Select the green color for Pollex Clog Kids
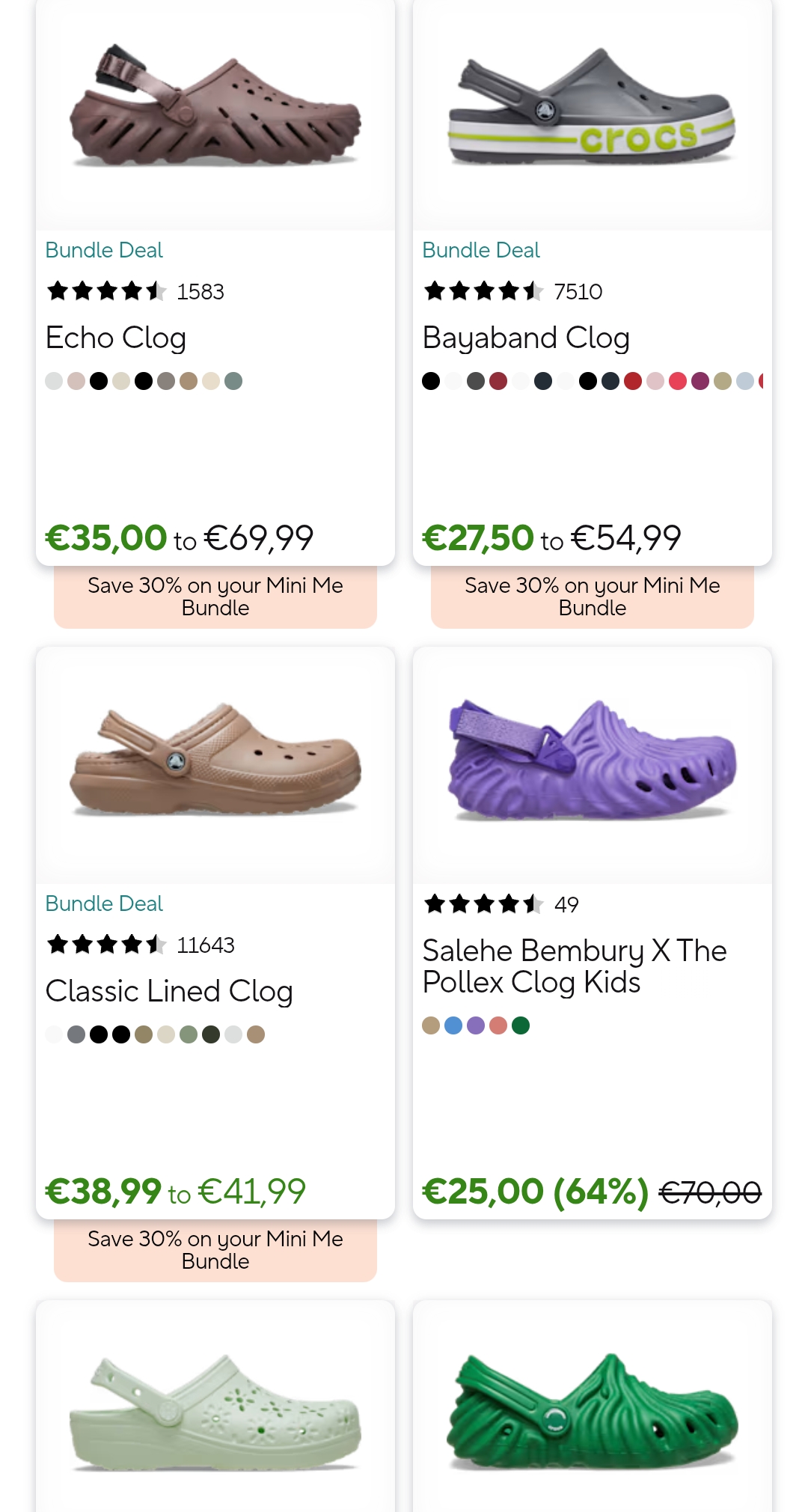 tap(520, 1025)
